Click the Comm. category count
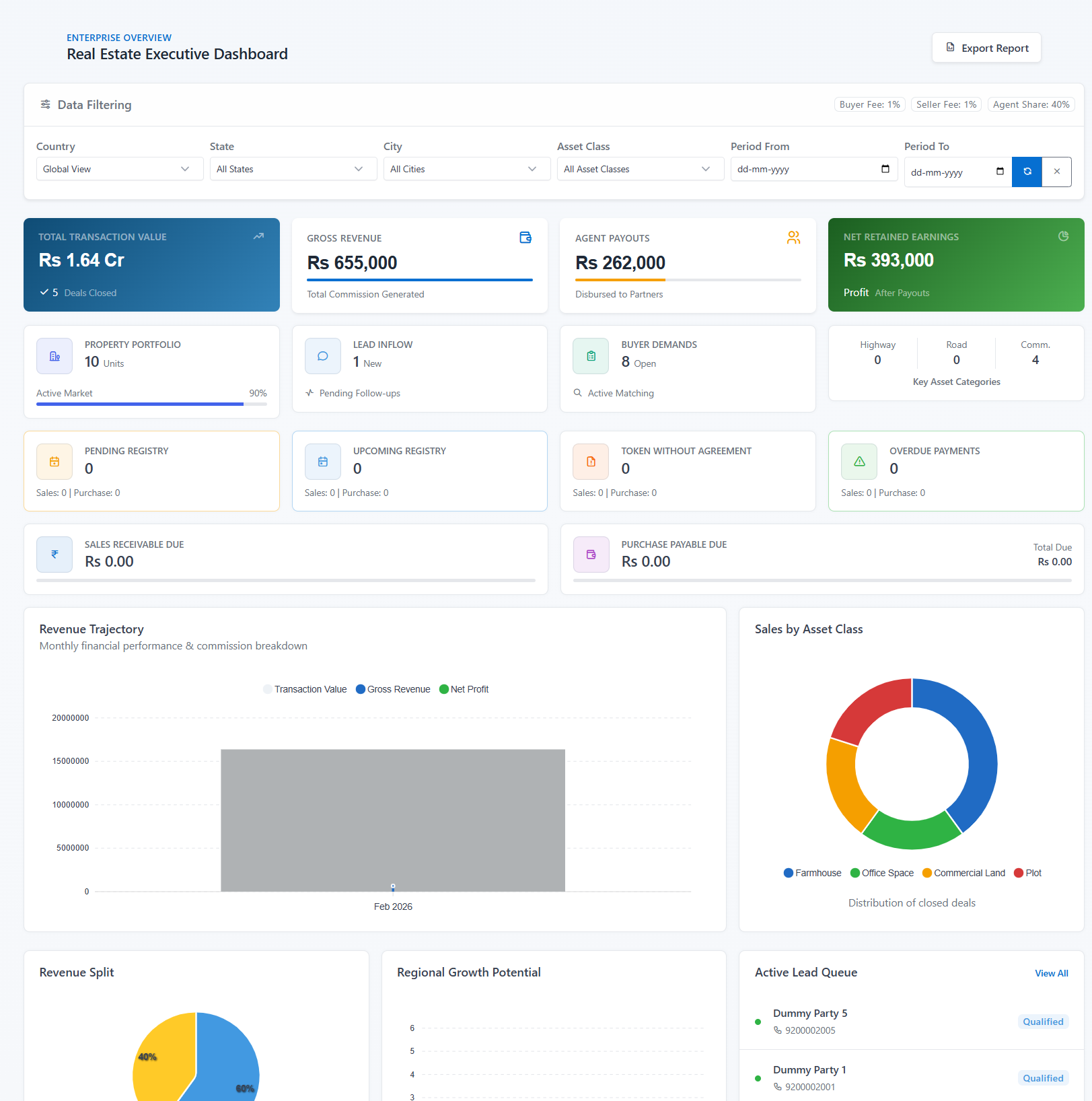1092x1101 pixels. click(x=1035, y=360)
